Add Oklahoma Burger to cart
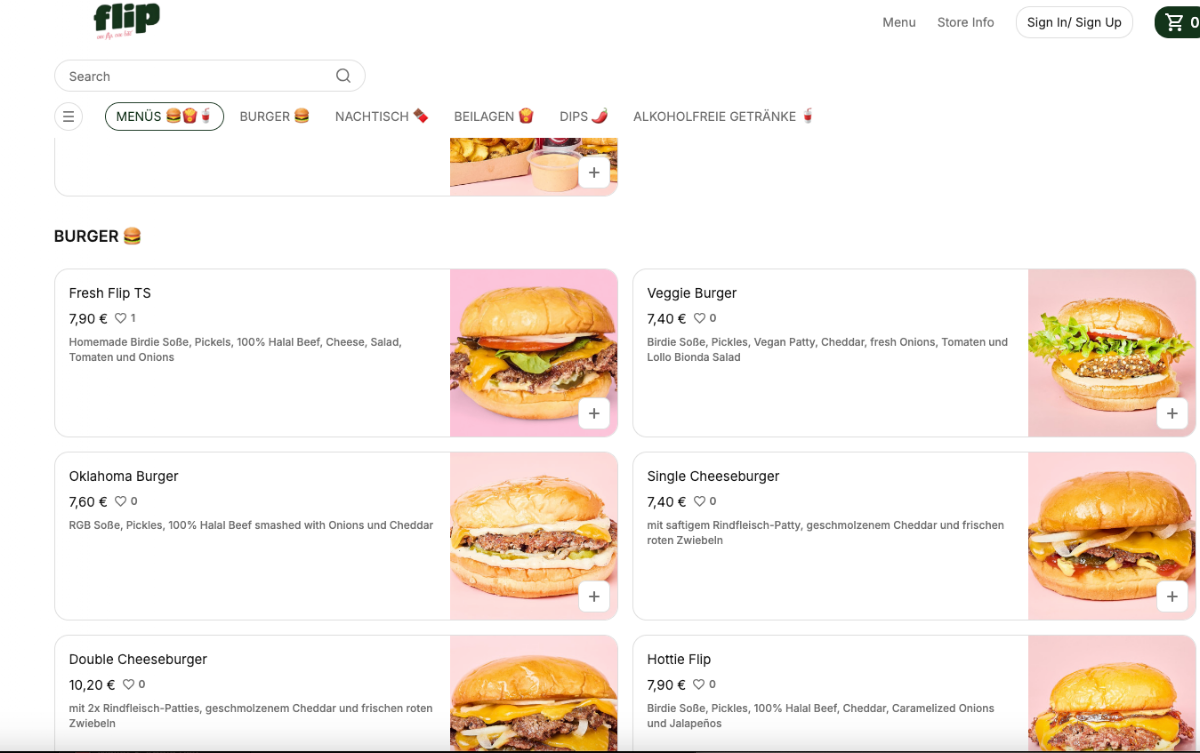The height and width of the screenshot is (753, 1200). click(x=594, y=596)
